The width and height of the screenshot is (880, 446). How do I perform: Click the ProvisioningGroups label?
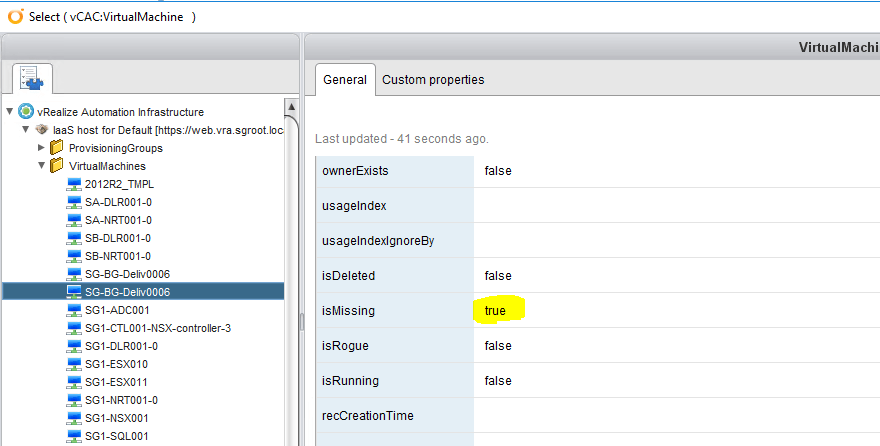pyautogui.click(x=116, y=148)
